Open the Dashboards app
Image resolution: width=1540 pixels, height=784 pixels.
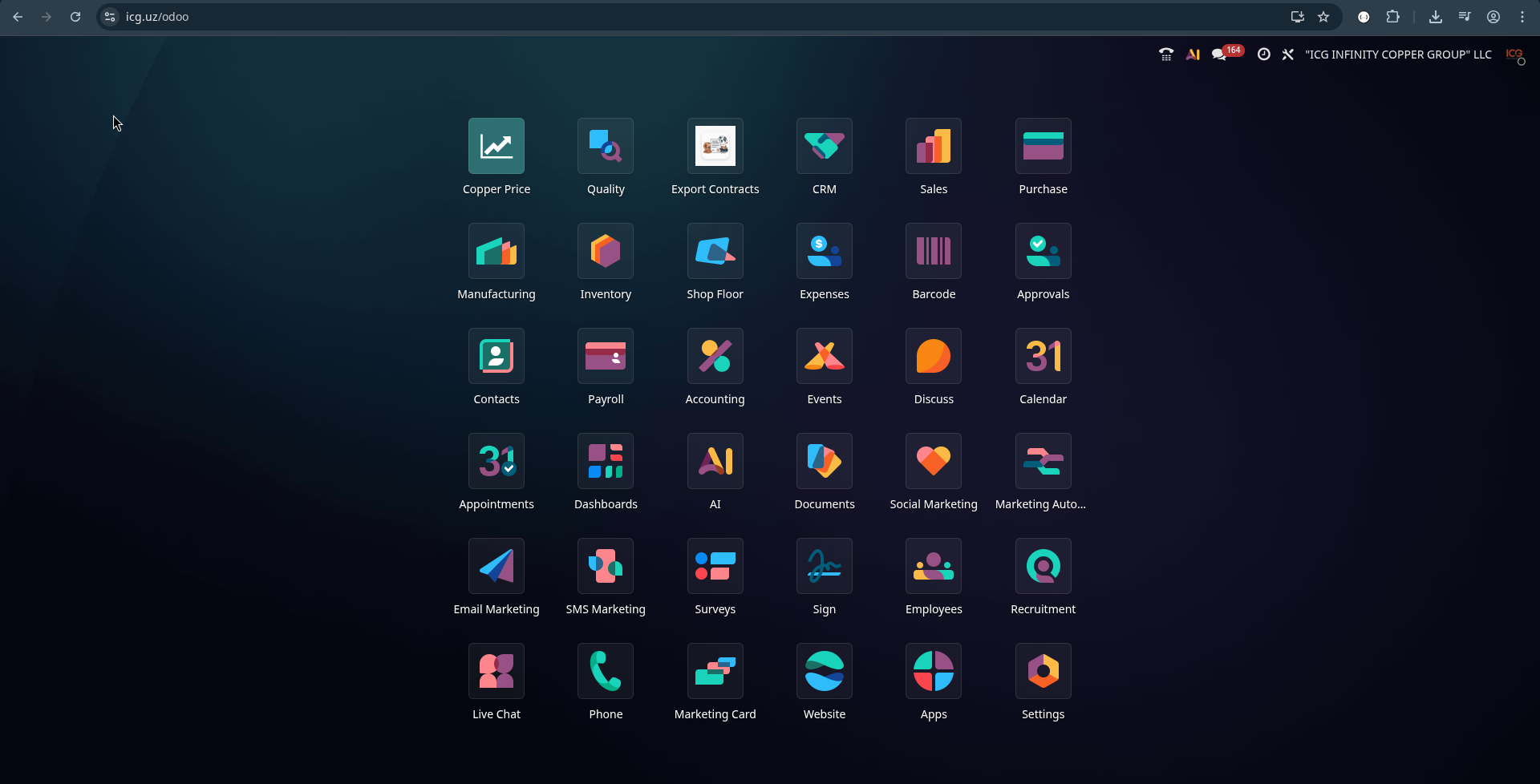click(x=606, y=461)
